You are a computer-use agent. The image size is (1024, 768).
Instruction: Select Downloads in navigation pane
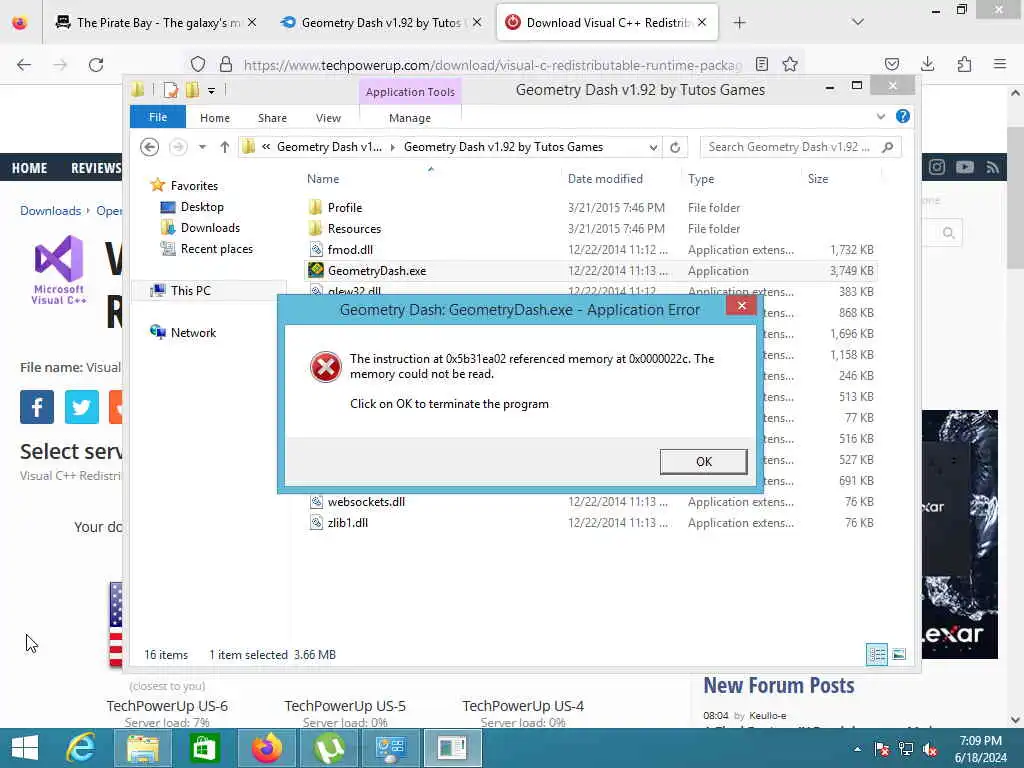(x=210, y=228)
